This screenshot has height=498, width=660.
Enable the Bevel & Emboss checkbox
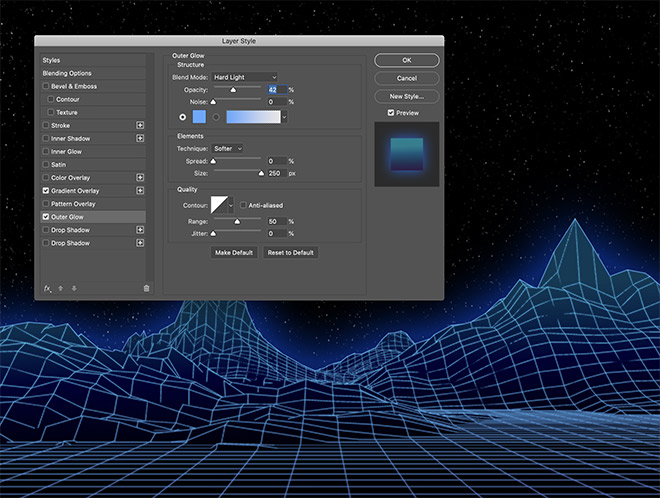click(46, 86)
